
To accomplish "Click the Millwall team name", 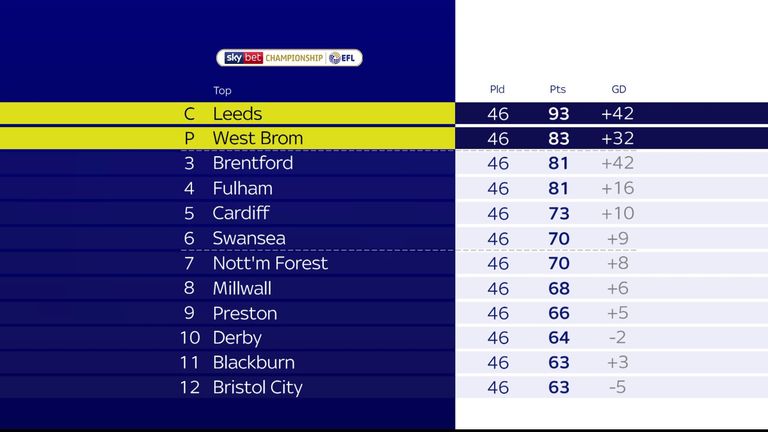I will 242,288.
